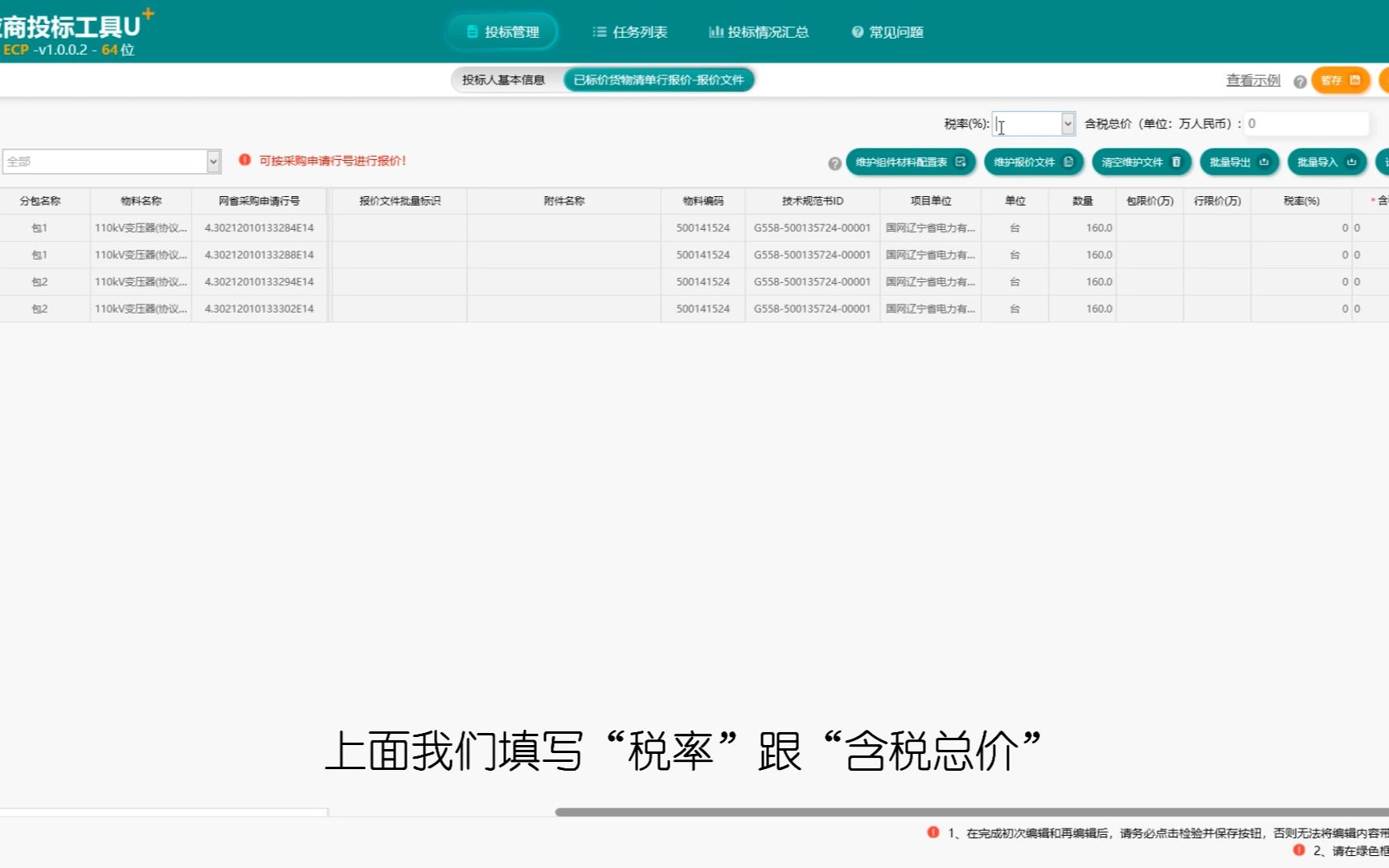Image resolution: width=1389 pixels, height=868 pixels.
Task: Click the horizontal scrollbar at the bottom
Action: 972,813
